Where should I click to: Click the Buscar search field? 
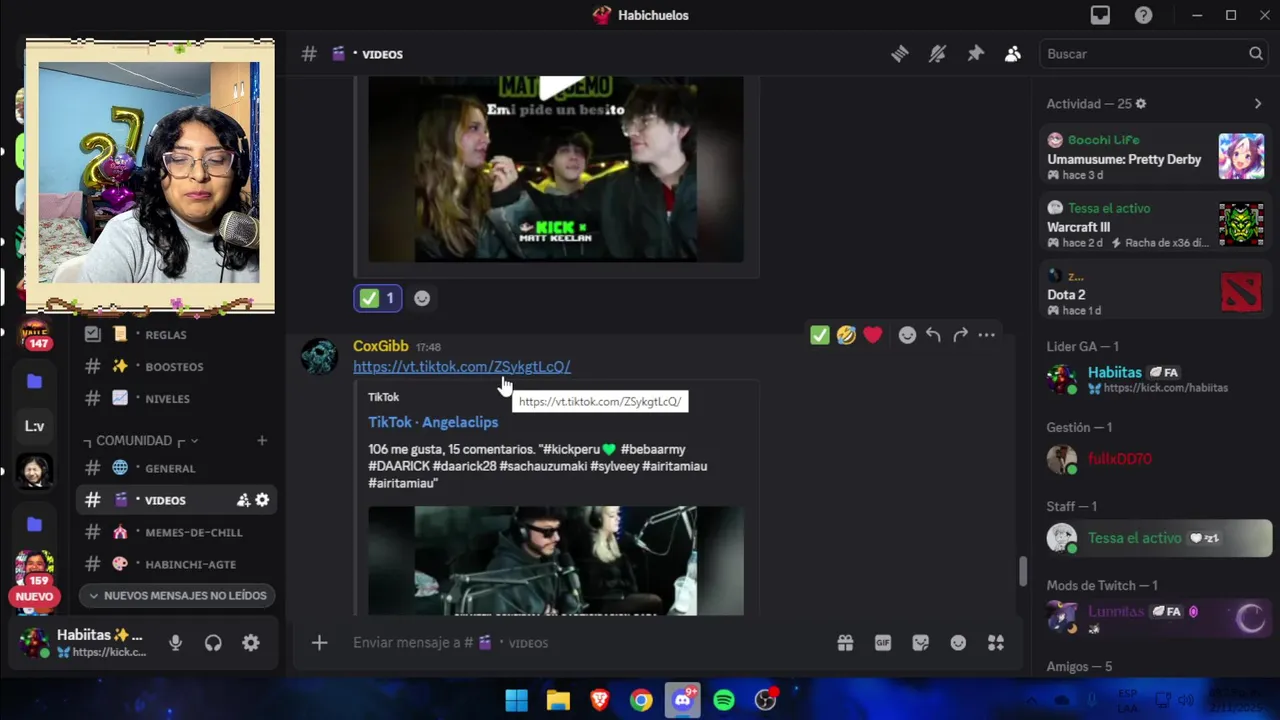pos(1155,54)
